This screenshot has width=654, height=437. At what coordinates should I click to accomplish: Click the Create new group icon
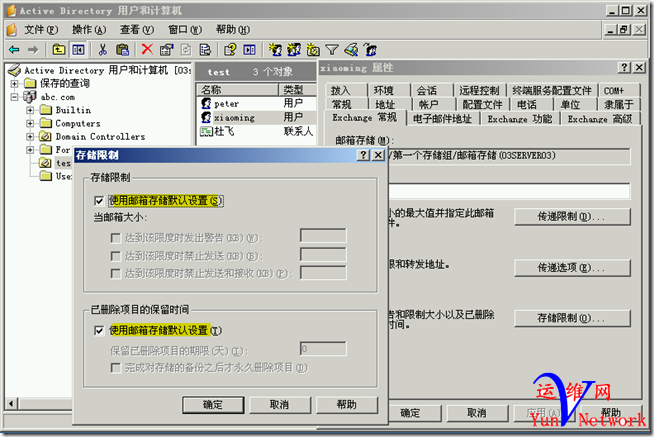(x=294, y=50)
